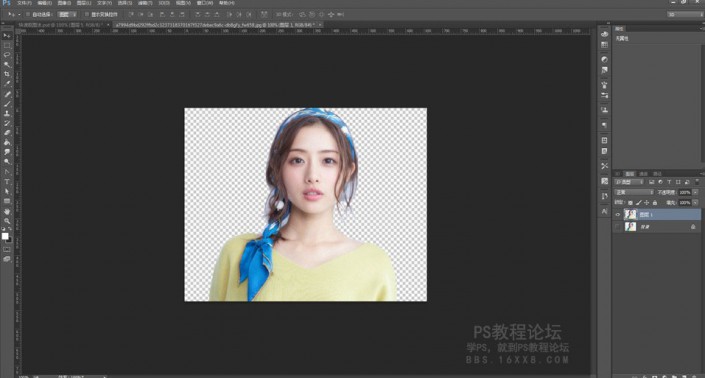Open the workspace switcher dropdown
The width and height of the screenshot is (705, 378).
tap(685, 14)
